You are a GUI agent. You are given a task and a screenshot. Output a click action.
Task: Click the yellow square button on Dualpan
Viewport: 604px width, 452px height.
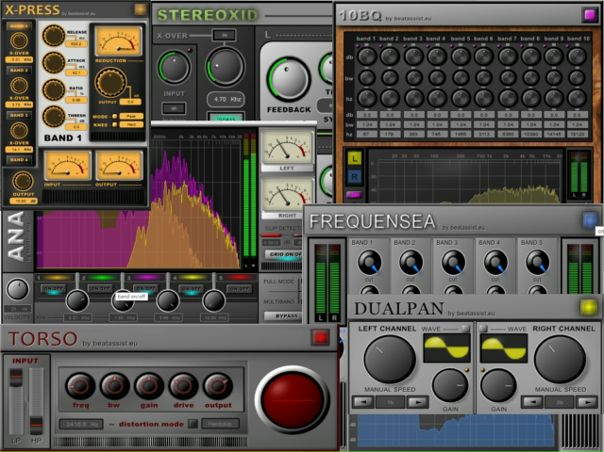pos(589,307)
